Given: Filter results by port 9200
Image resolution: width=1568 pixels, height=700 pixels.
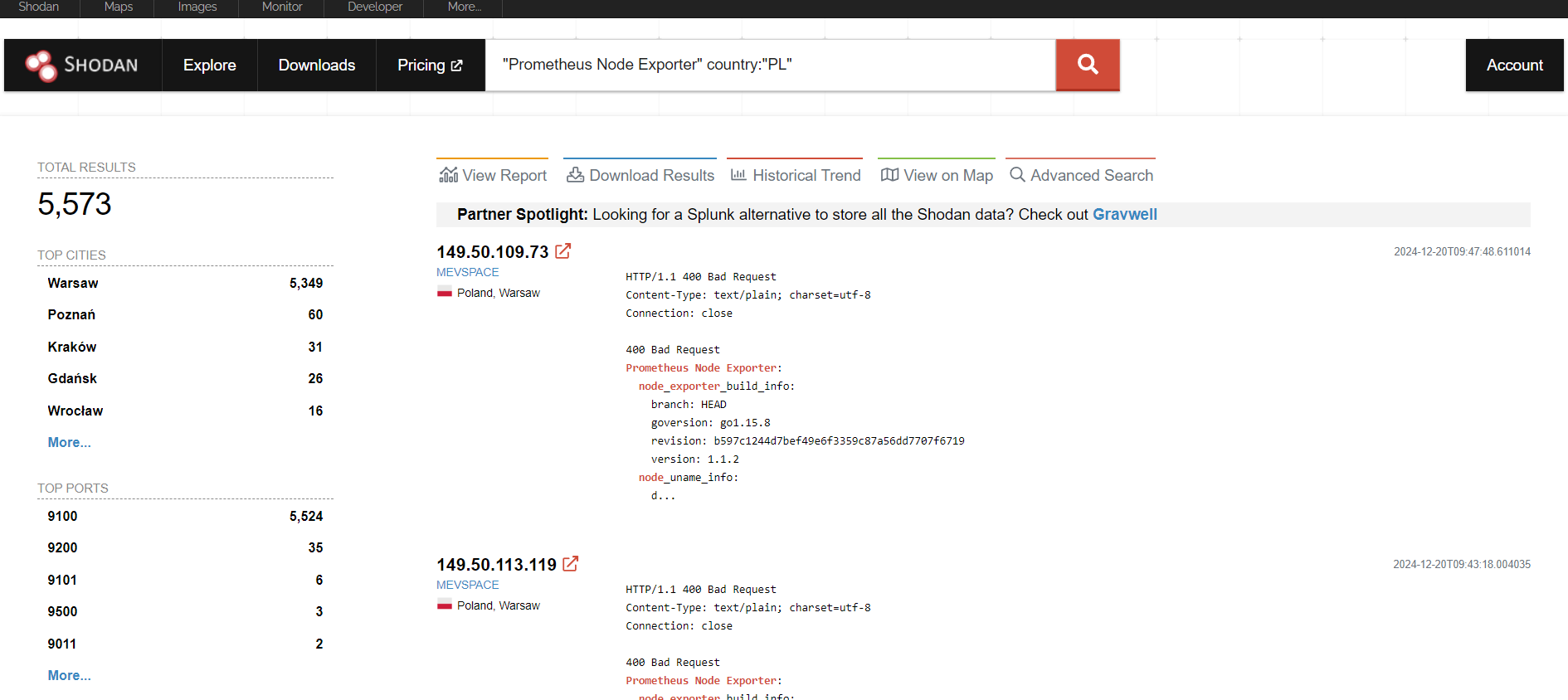Looking at the screenshot, I should click(62, 547).
